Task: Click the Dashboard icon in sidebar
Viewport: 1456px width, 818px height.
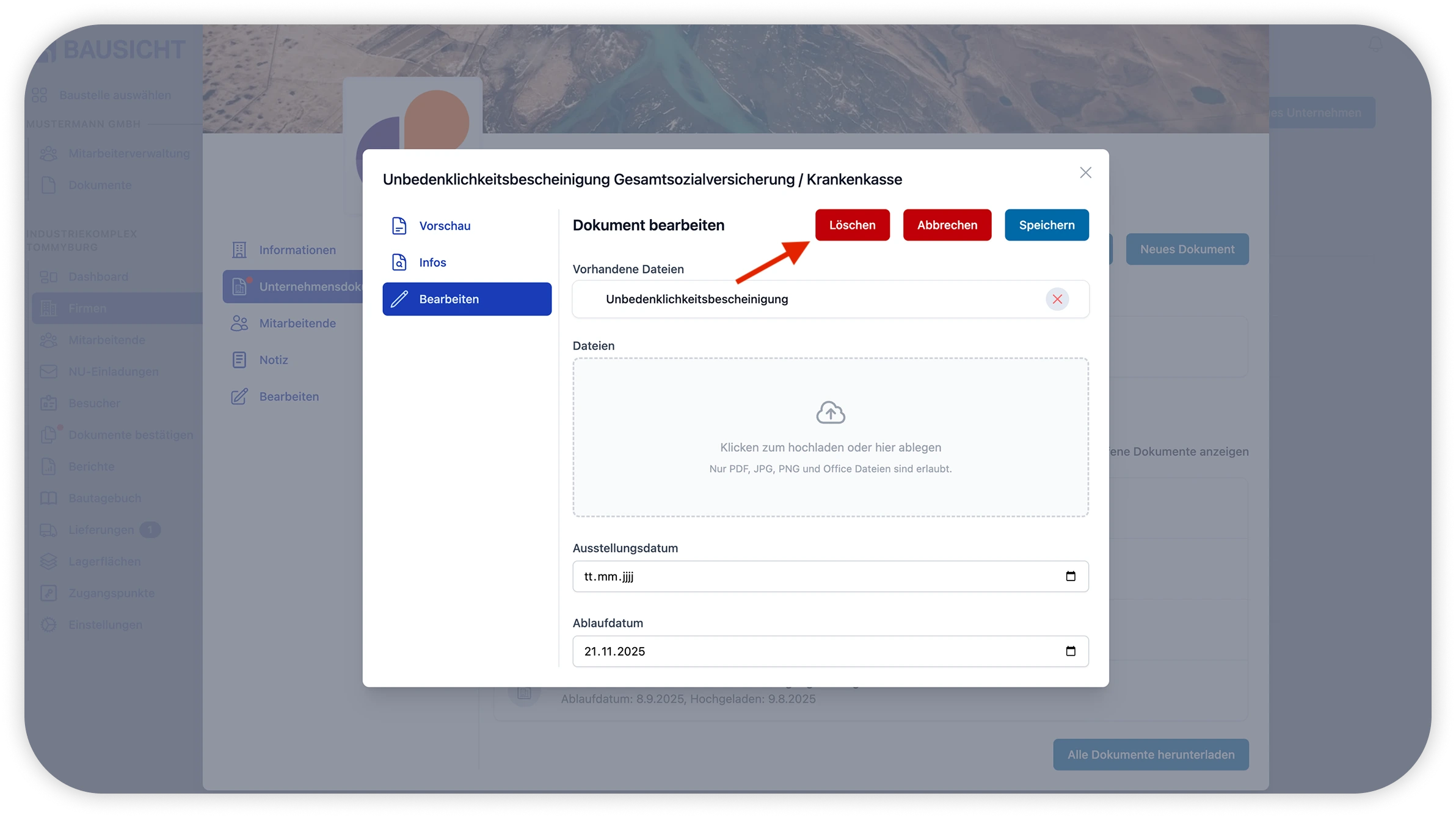Action: tap(48, 277)
